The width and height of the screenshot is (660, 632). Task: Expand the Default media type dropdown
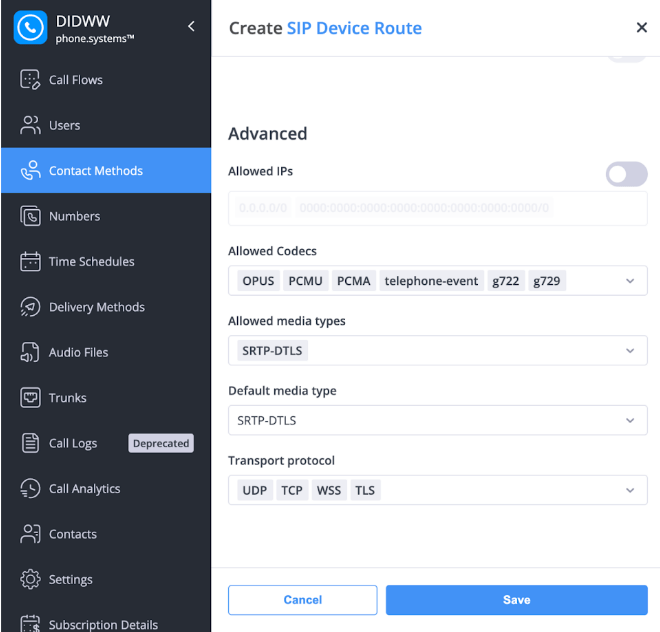point(629,421)
